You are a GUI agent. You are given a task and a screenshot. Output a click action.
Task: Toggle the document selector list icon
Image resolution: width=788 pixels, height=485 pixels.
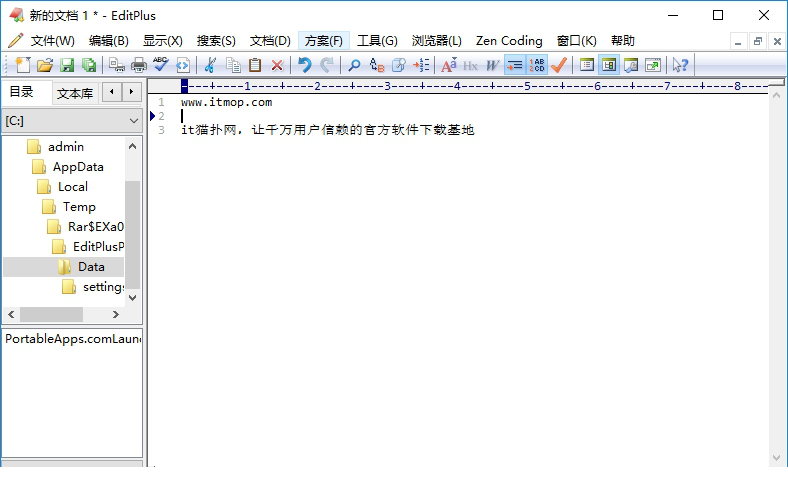click(x=586, y=65)
